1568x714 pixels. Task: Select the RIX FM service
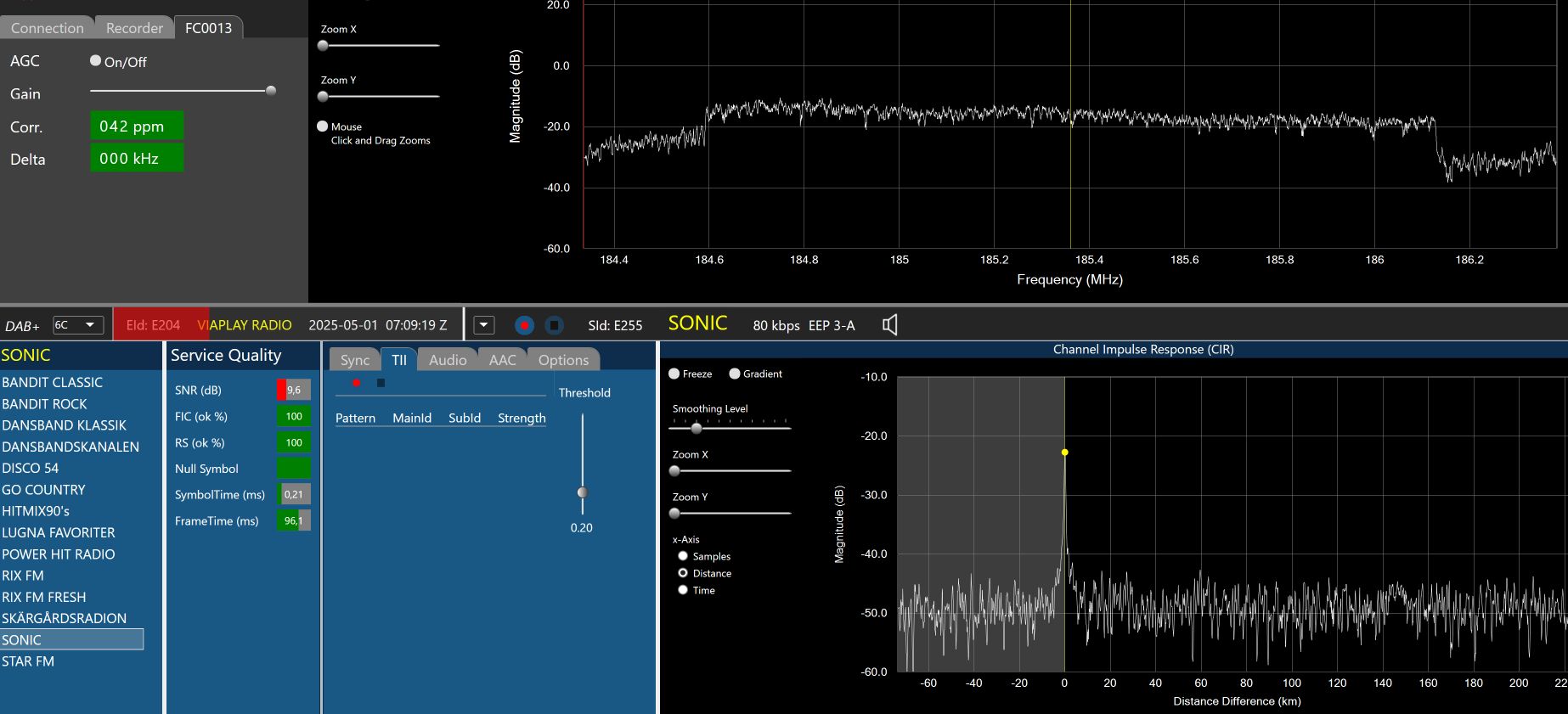point(23,576)
